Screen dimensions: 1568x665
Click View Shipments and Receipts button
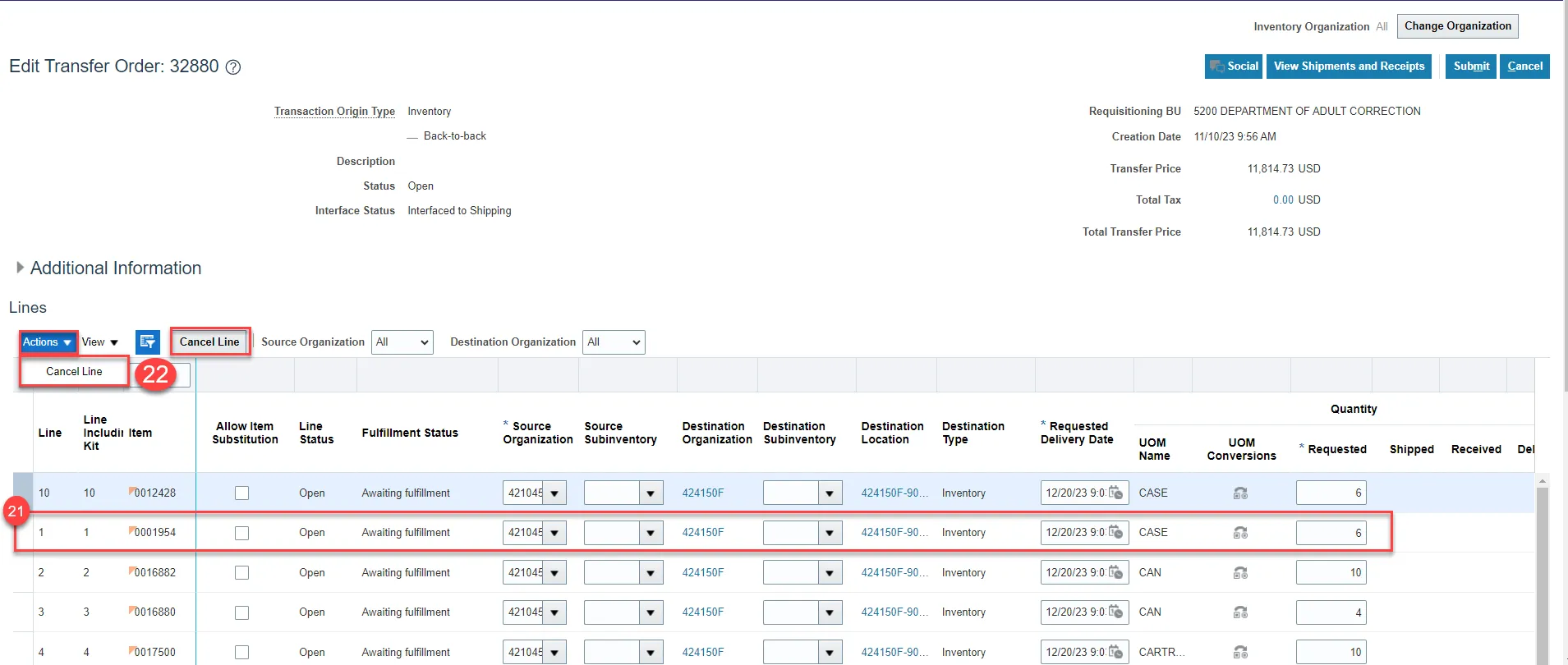(1349, 66)
